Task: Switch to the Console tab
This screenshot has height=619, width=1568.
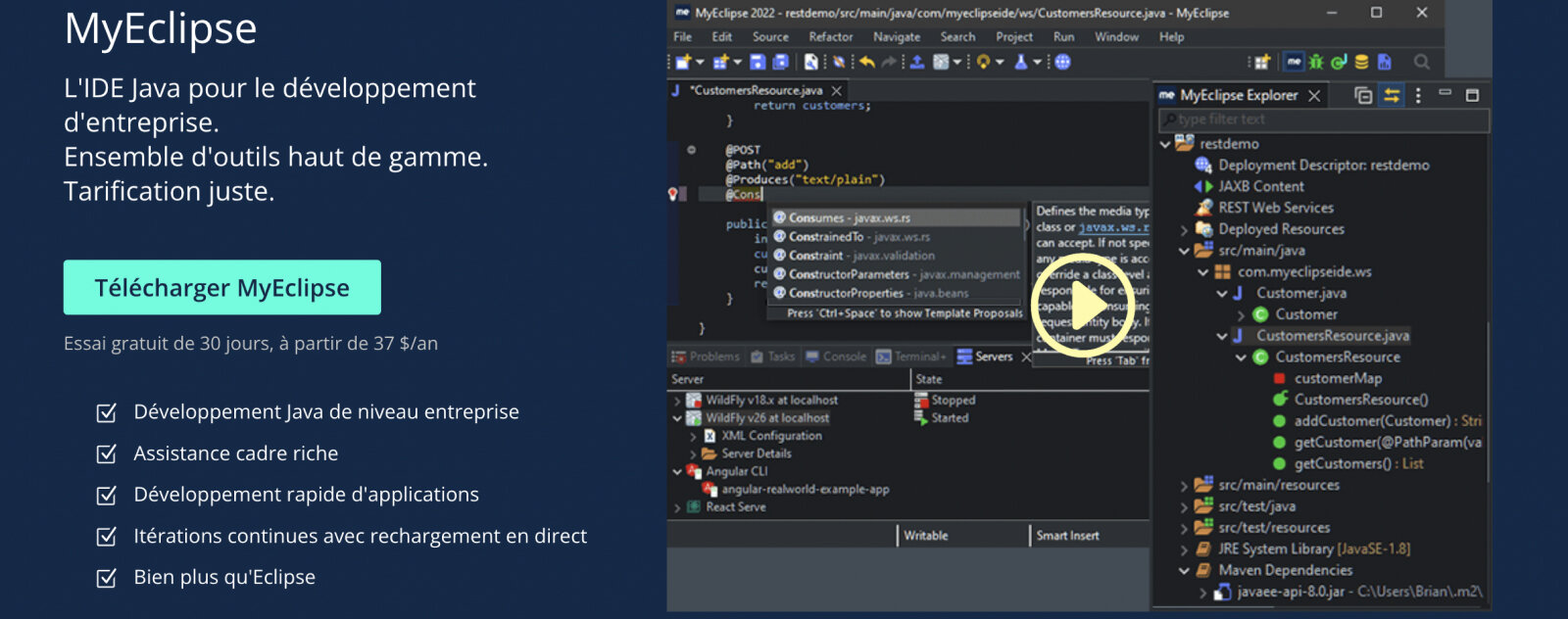Action: click(836, 357)
